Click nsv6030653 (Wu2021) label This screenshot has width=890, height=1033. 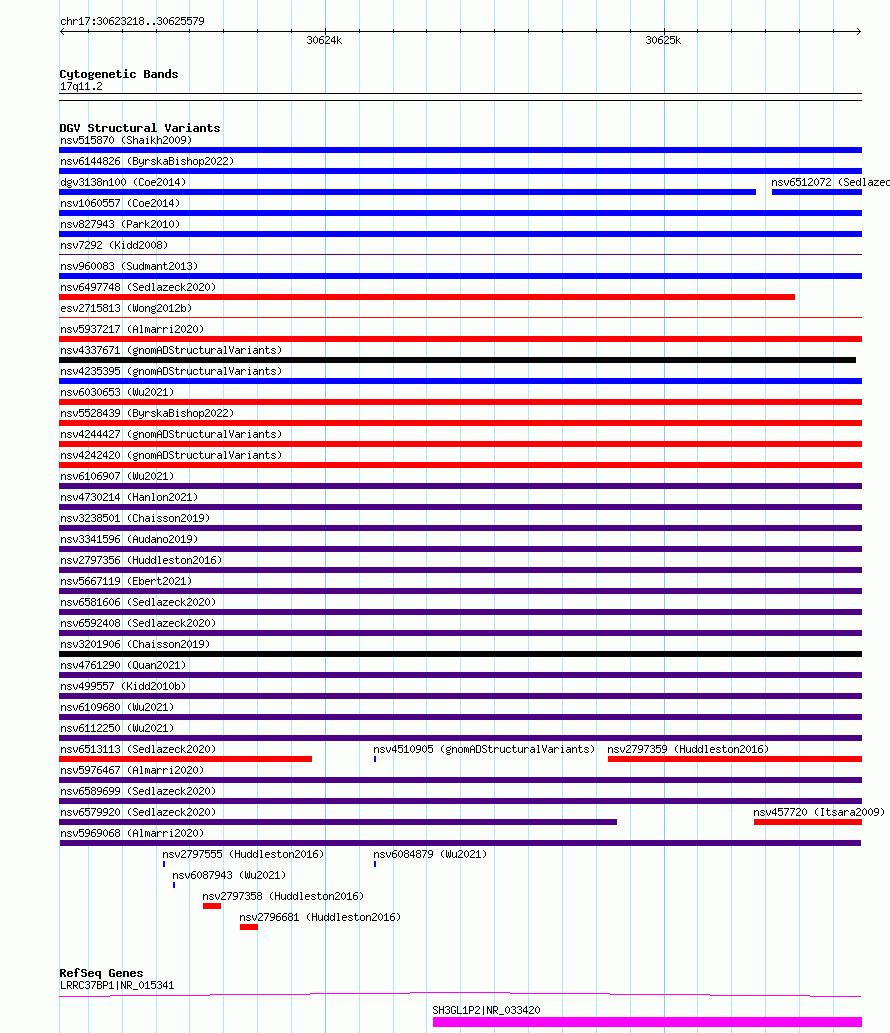(117, 393)
